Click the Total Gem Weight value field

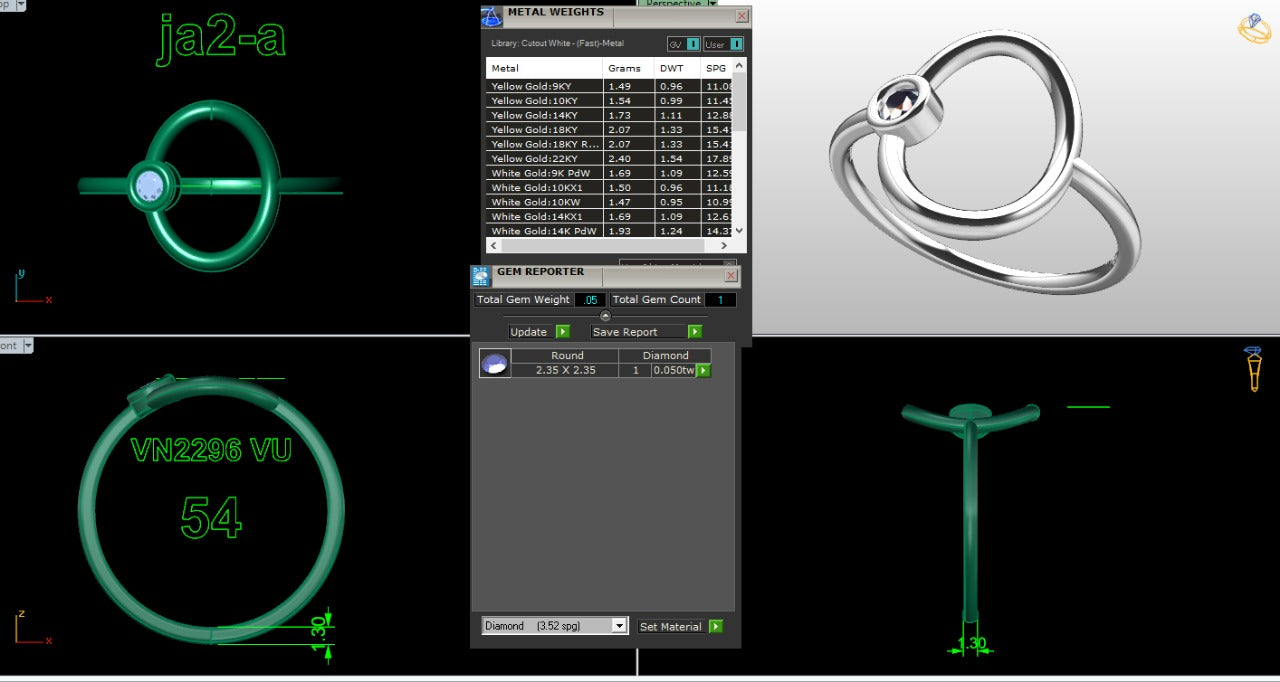590,300
